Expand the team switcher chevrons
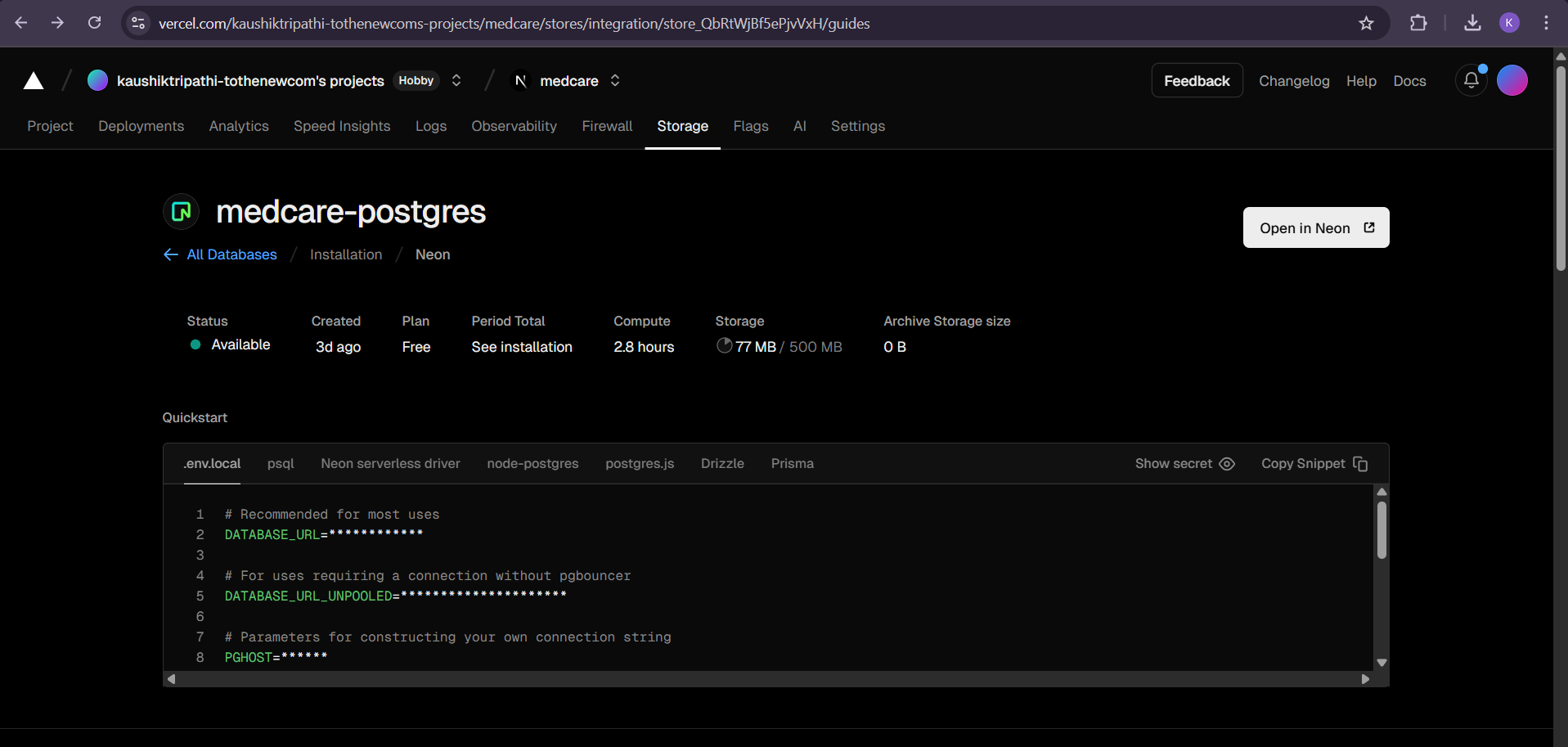Screen dimensions: 1568x747 coord(456,80)
